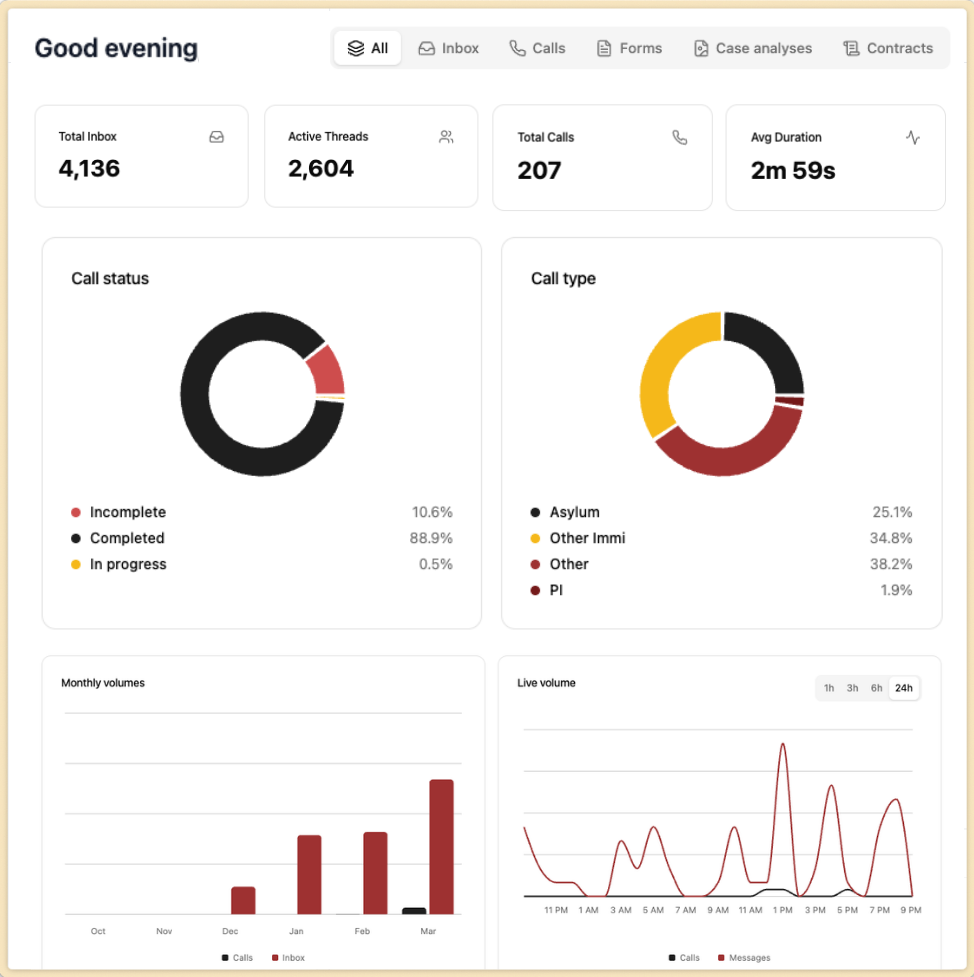The image size is (974, 977).
Task: Choose the 6h live volume range
Action: (x=876, y=688)
